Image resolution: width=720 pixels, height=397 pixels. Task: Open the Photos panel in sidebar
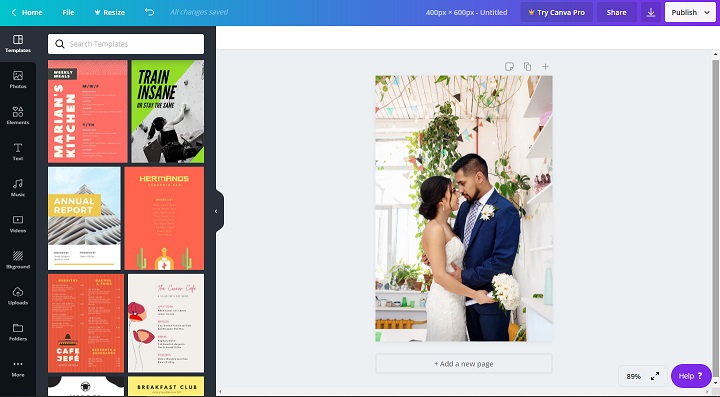(18, 80)
